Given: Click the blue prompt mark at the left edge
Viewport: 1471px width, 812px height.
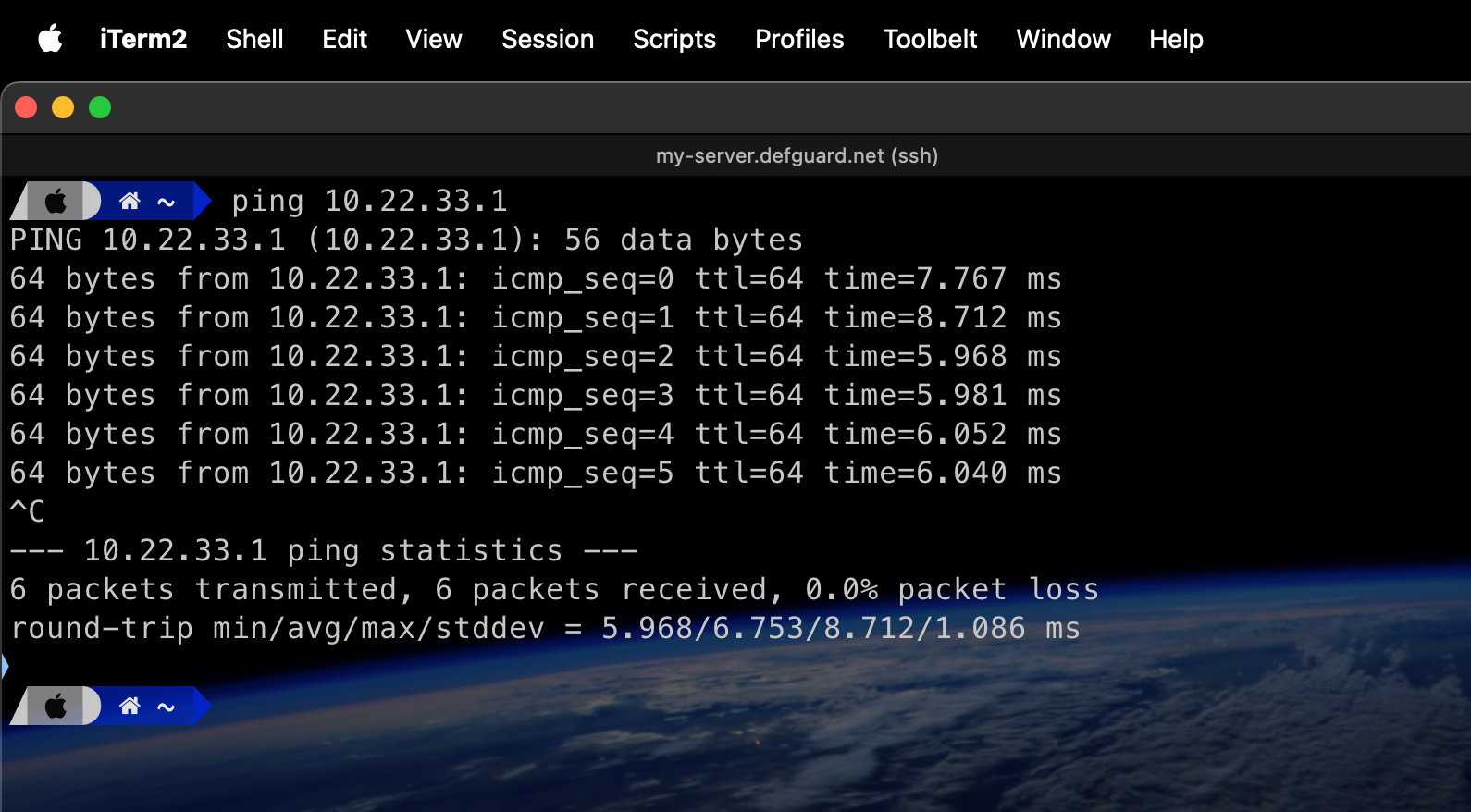Looking at the screenshot, I should [5, 665].
